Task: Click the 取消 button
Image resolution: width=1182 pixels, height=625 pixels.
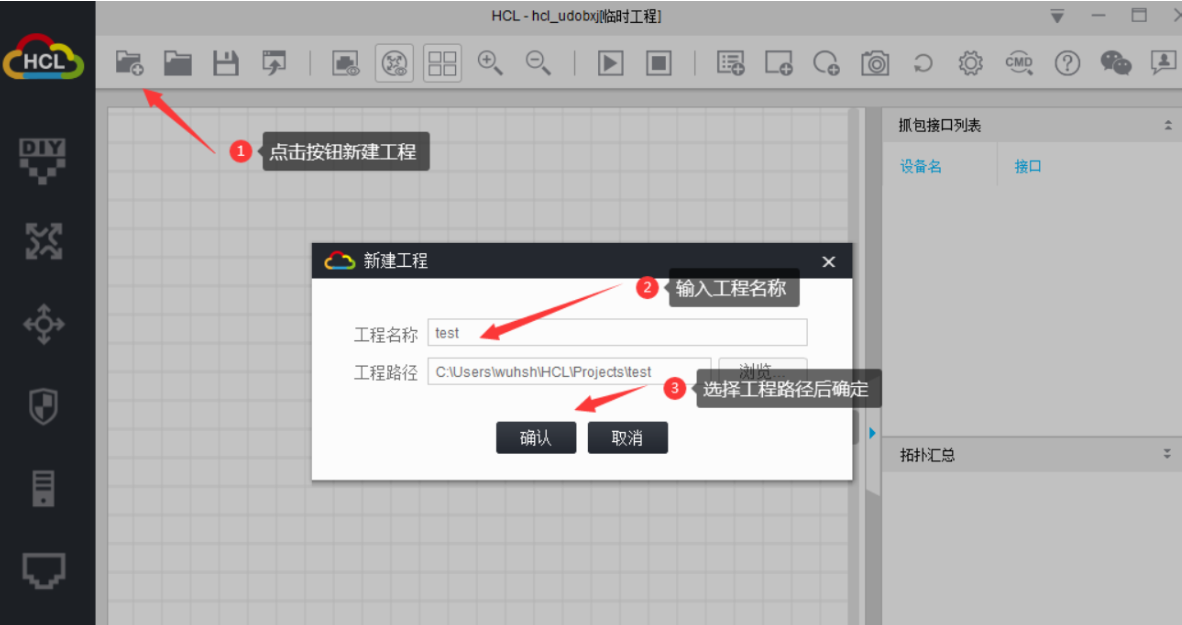Action: (x=627, y=438)
